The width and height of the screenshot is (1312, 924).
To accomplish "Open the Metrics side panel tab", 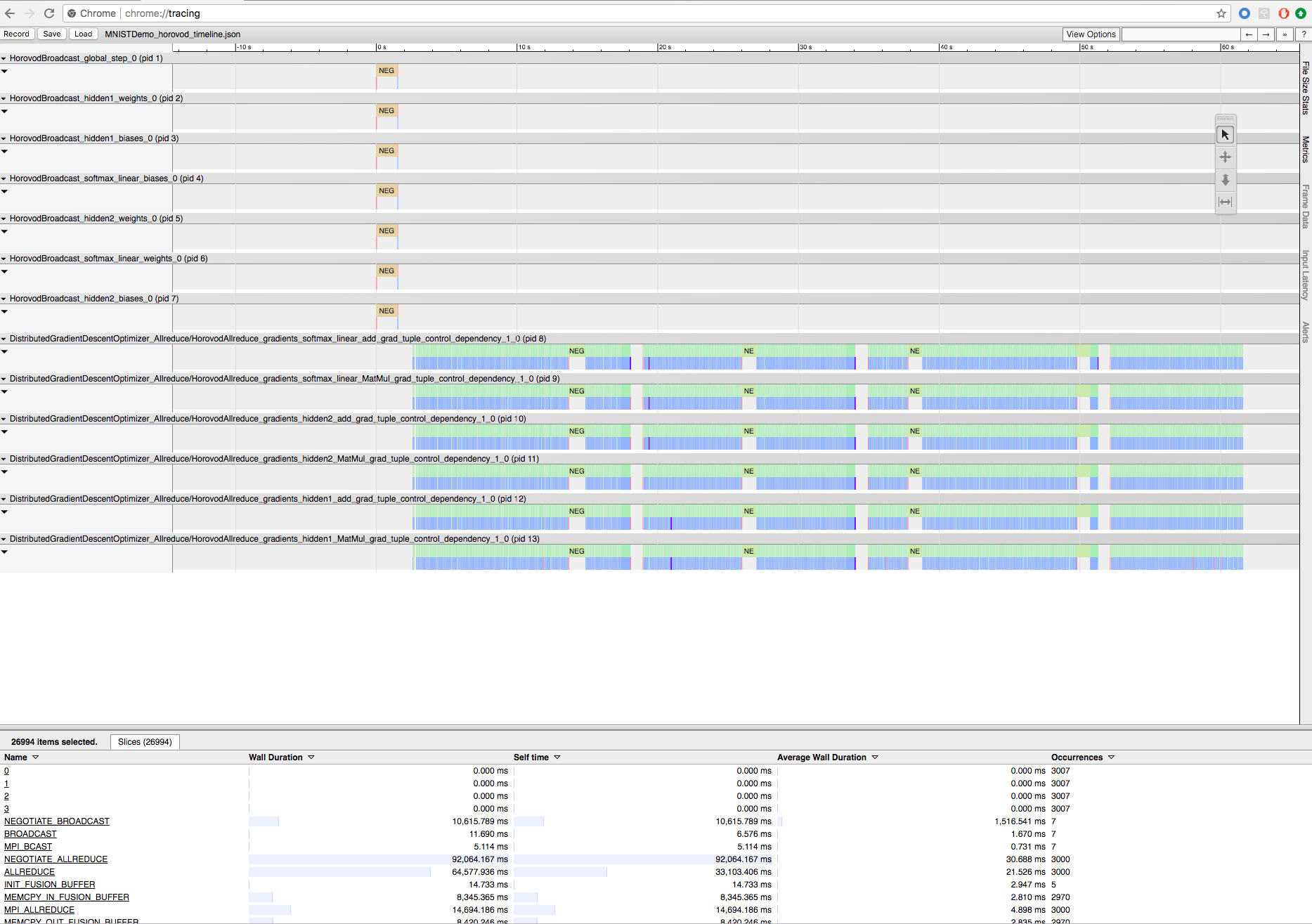I will point(1306,150).
